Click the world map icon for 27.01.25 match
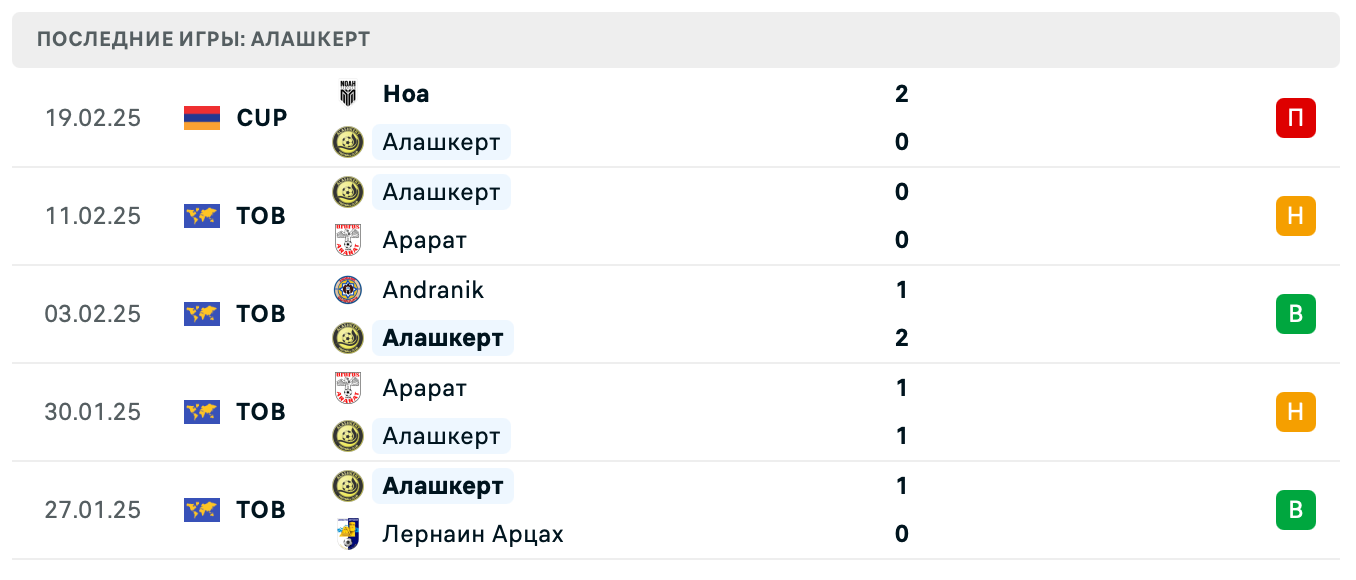The height and width of the screenshot is (580, 1356). click(202, 510)
